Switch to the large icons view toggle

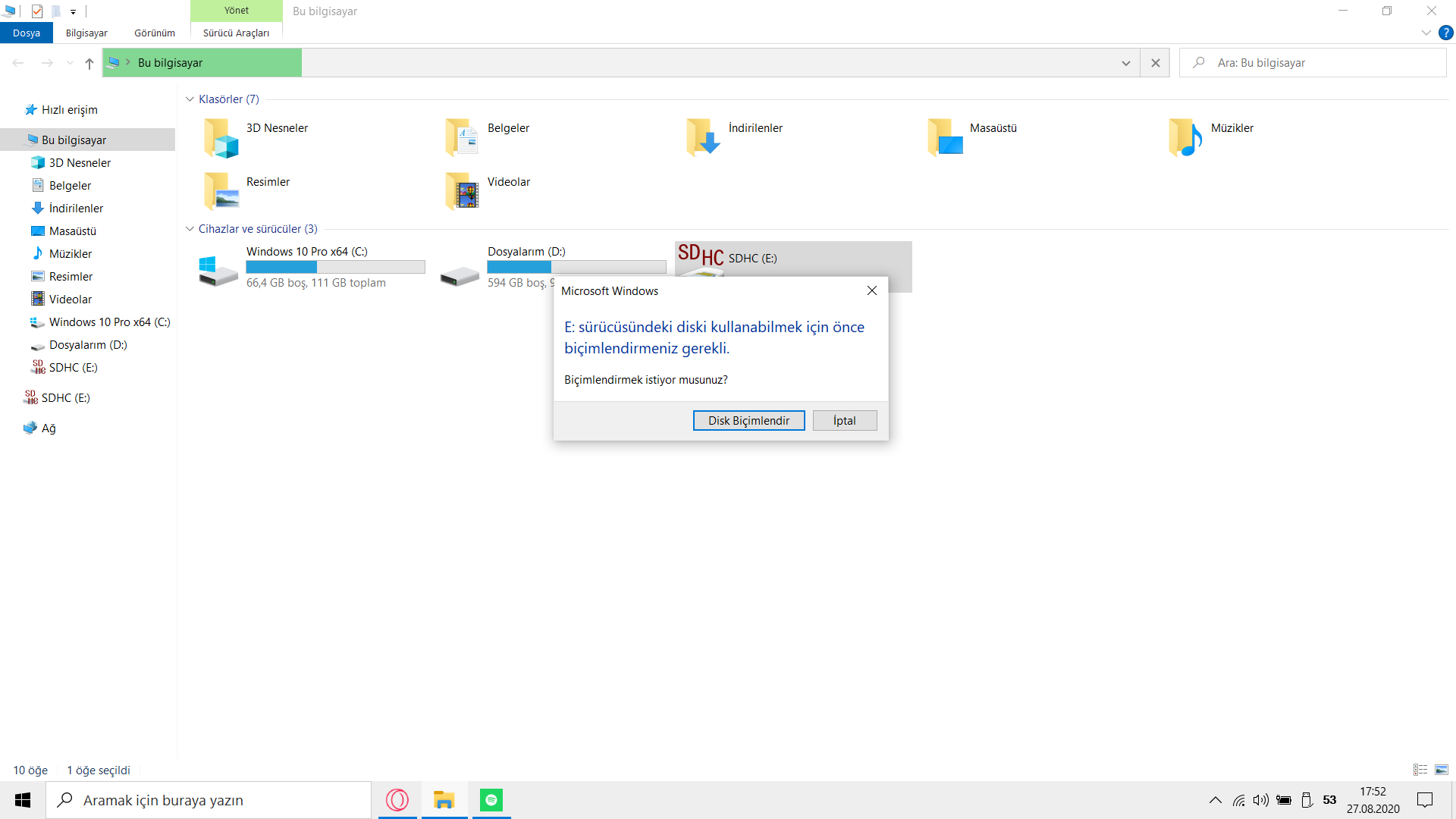point(1442,770)
